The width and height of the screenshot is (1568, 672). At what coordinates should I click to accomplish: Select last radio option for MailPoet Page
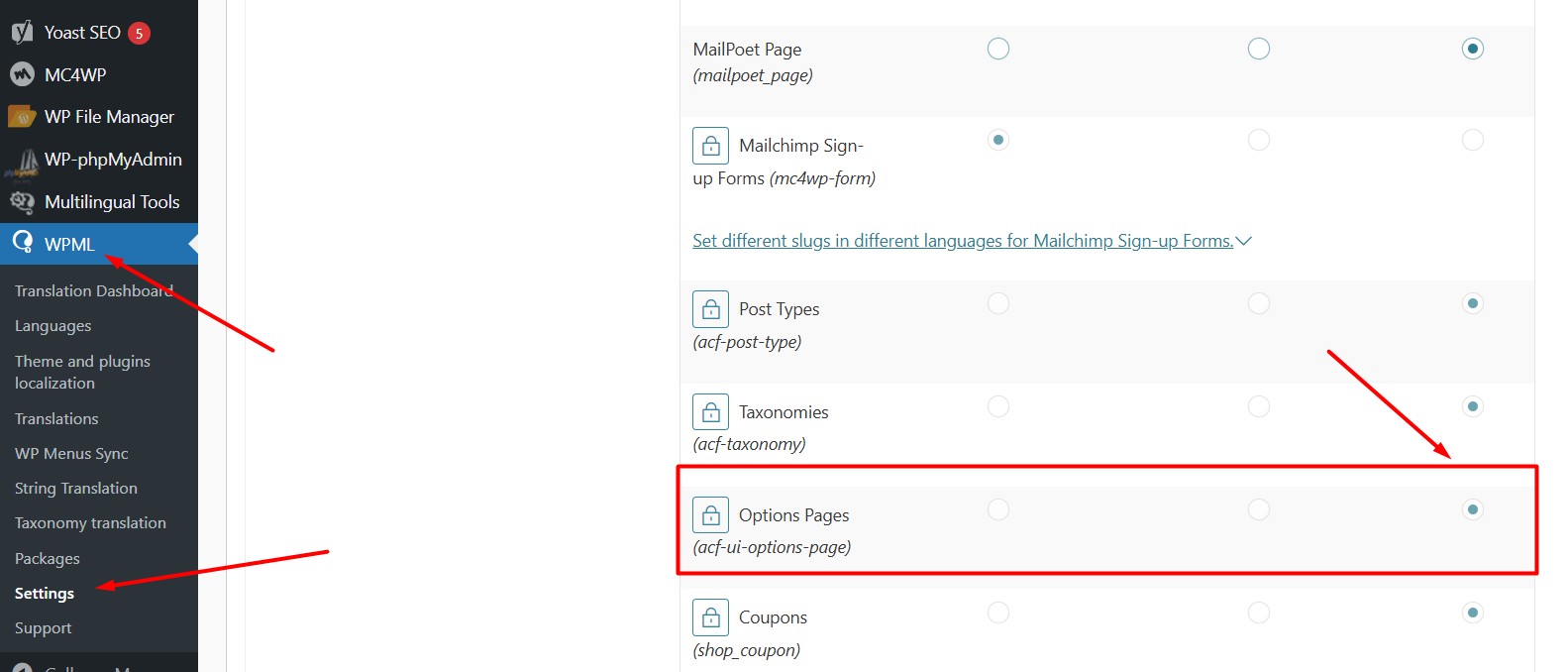(1473, 49)
